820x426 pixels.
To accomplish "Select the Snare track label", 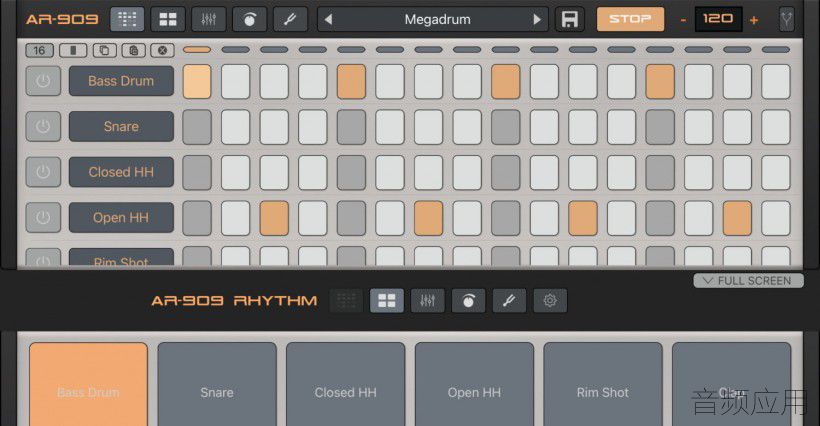I will [x=121, y=126].
